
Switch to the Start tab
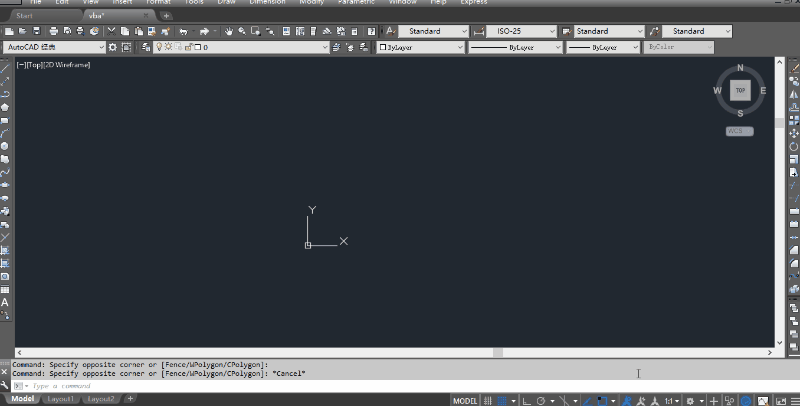[24, 16]
